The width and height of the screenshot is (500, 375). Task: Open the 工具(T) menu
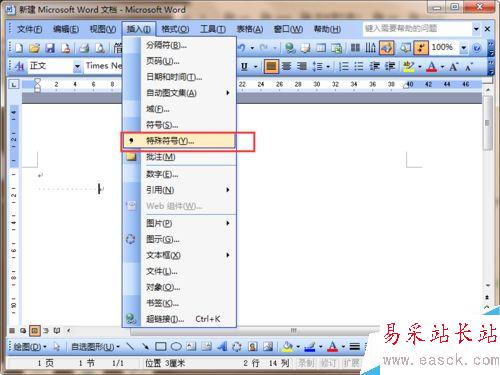(213, 29)
